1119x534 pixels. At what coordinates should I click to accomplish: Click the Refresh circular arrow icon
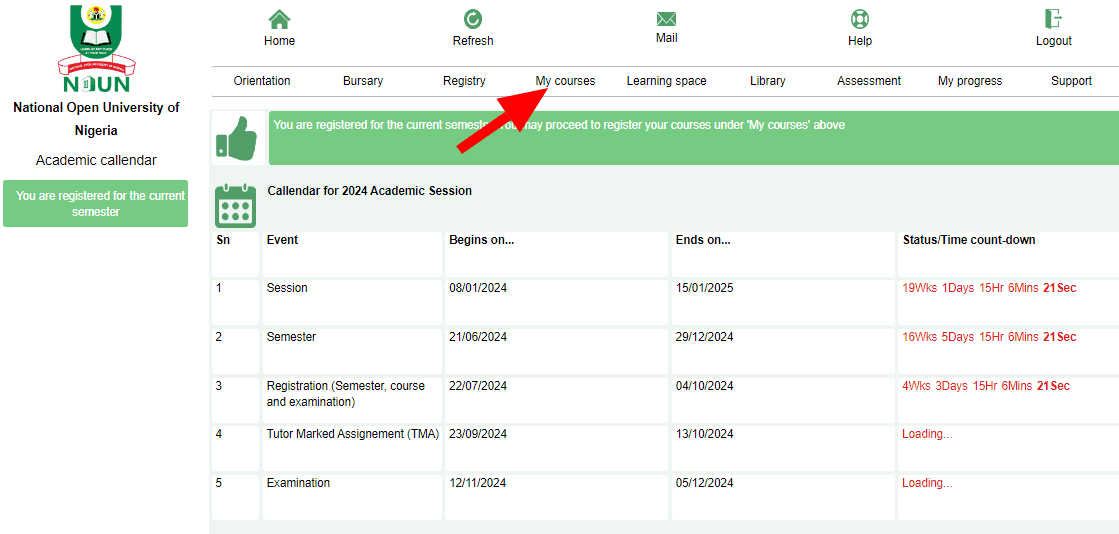(472, 19)
